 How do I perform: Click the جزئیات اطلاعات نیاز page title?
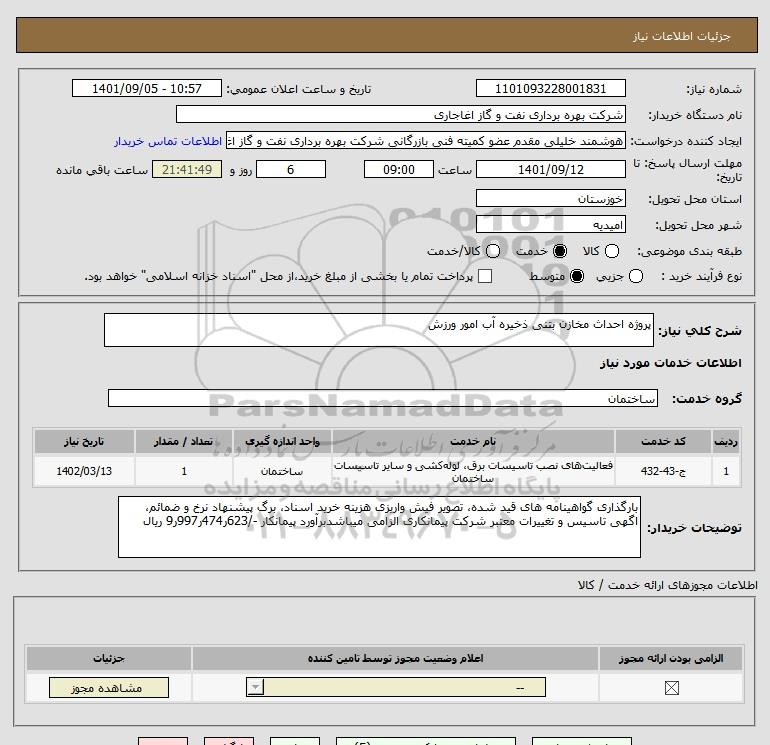(682, 37)
